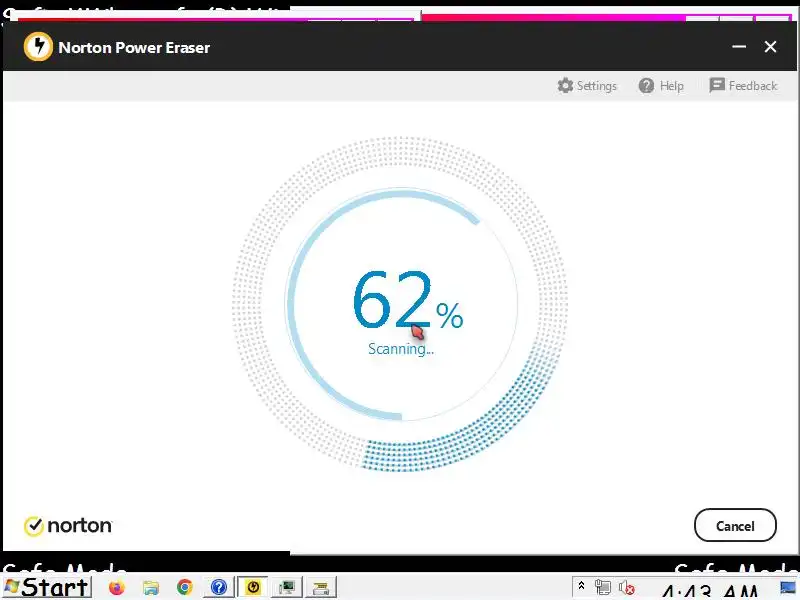The width and height of the screenshot is (800, 600).
Task: Close the Norton Power Eraser window
Action: click(x=770, y=47)
